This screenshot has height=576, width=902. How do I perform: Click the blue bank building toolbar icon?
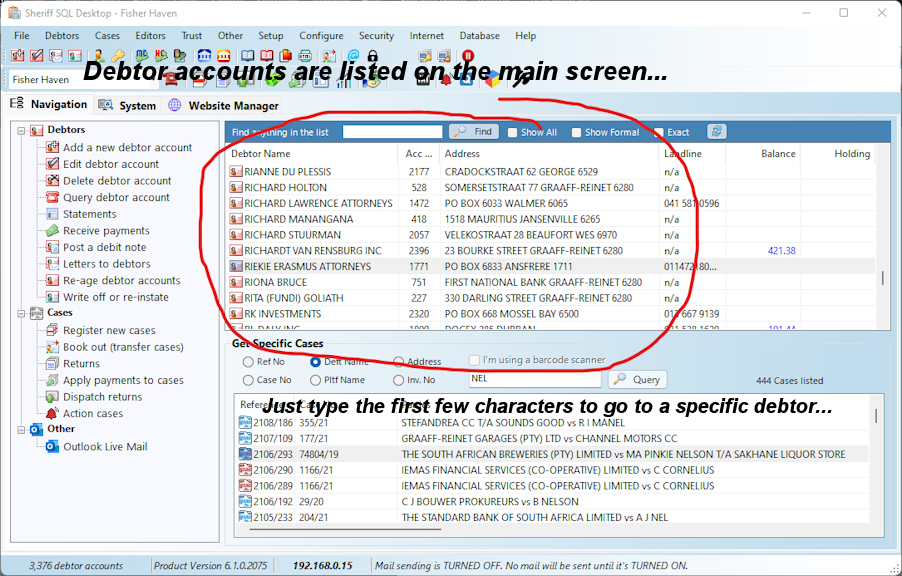(204, 56)
